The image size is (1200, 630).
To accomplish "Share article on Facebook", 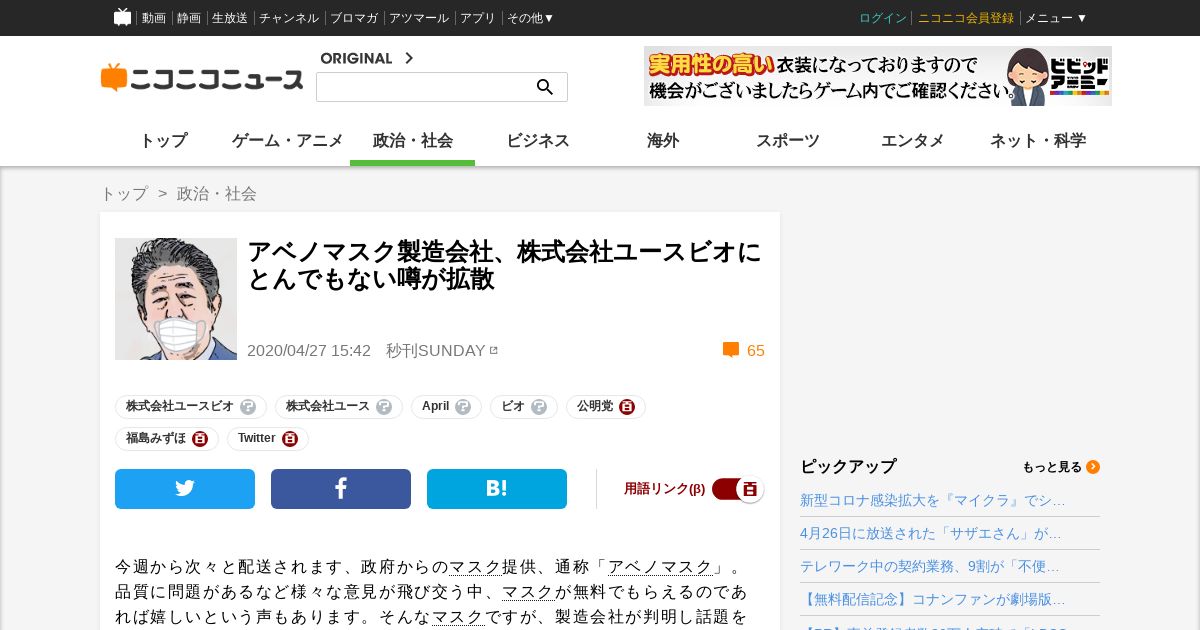I will tap(341, 489).
